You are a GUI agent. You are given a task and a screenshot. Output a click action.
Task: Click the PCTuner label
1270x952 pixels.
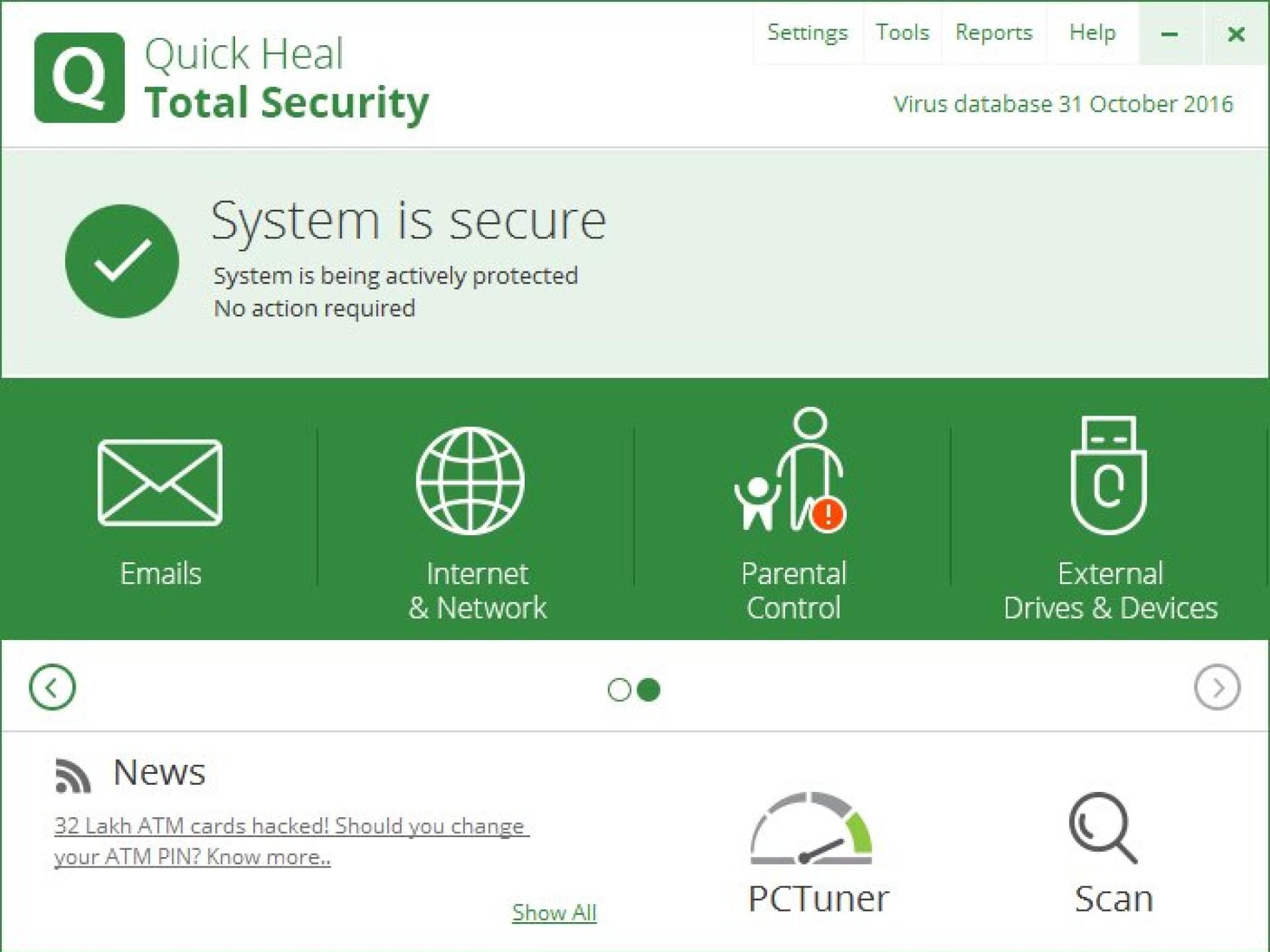(818, 899)
